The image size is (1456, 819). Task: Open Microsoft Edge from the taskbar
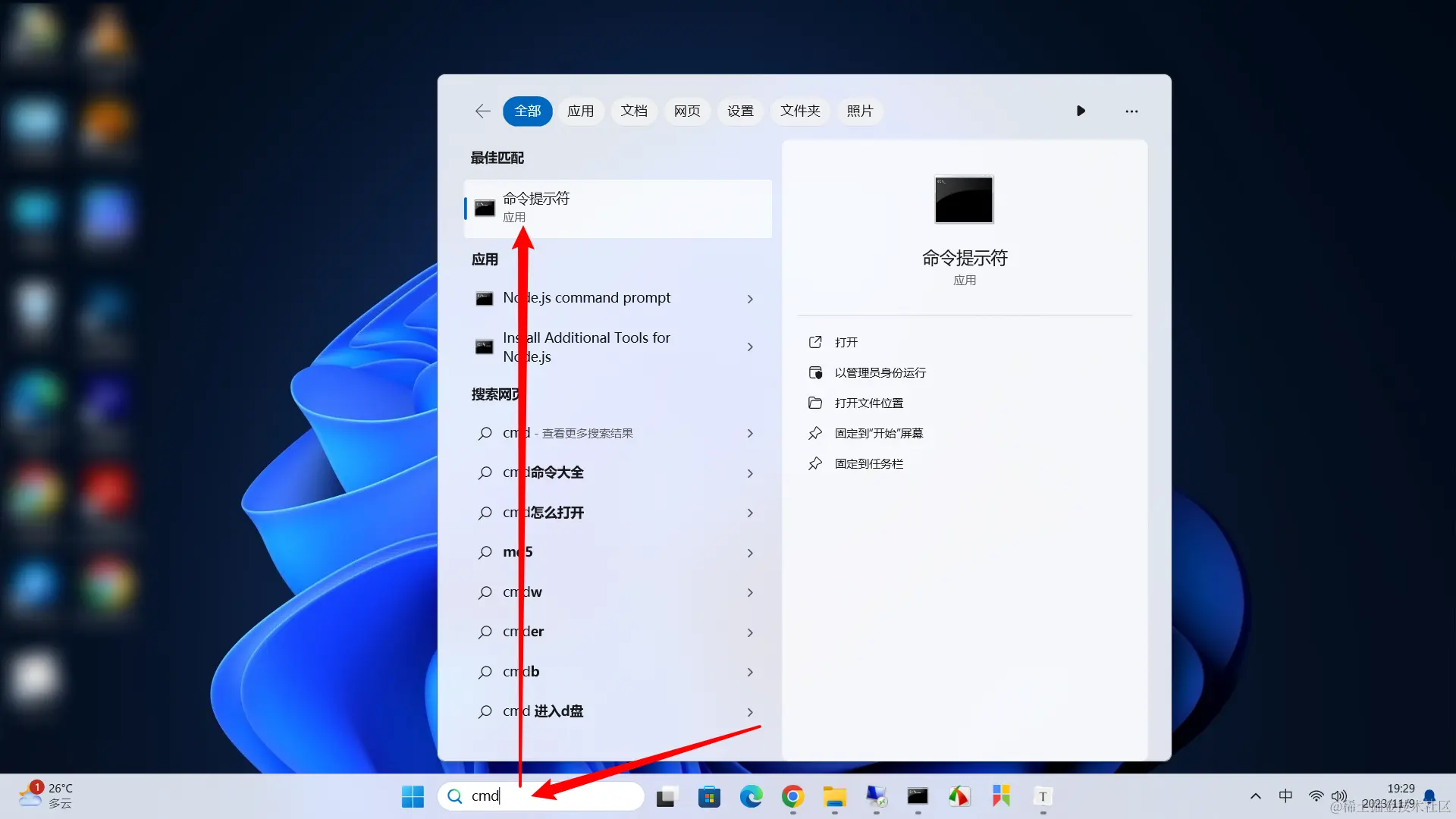pos(751,796)
